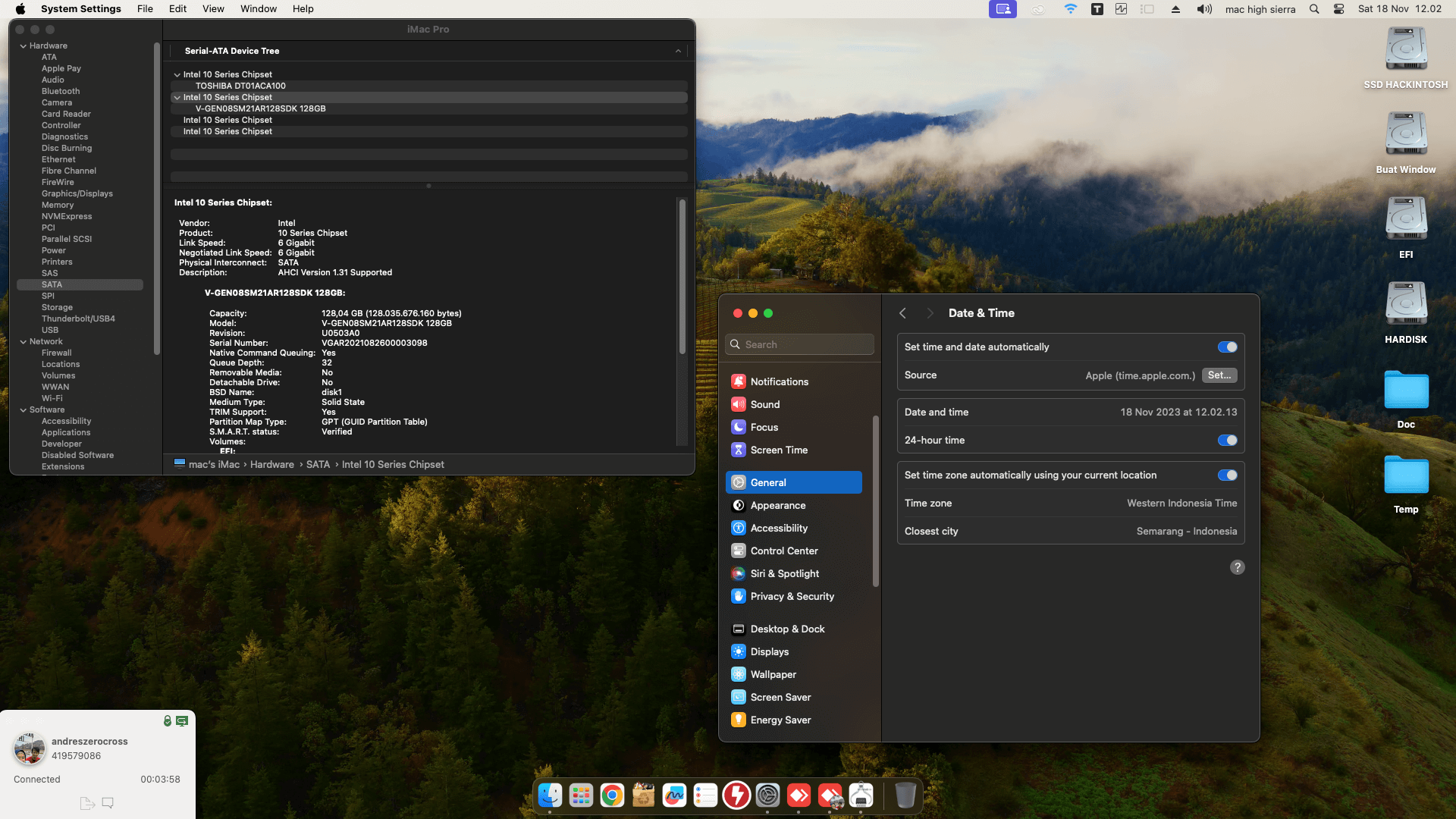Viewport: 1456px width, 819px height.
Task: Collapse the Hardware section in System Information sidebar
Action: [24, 46]
